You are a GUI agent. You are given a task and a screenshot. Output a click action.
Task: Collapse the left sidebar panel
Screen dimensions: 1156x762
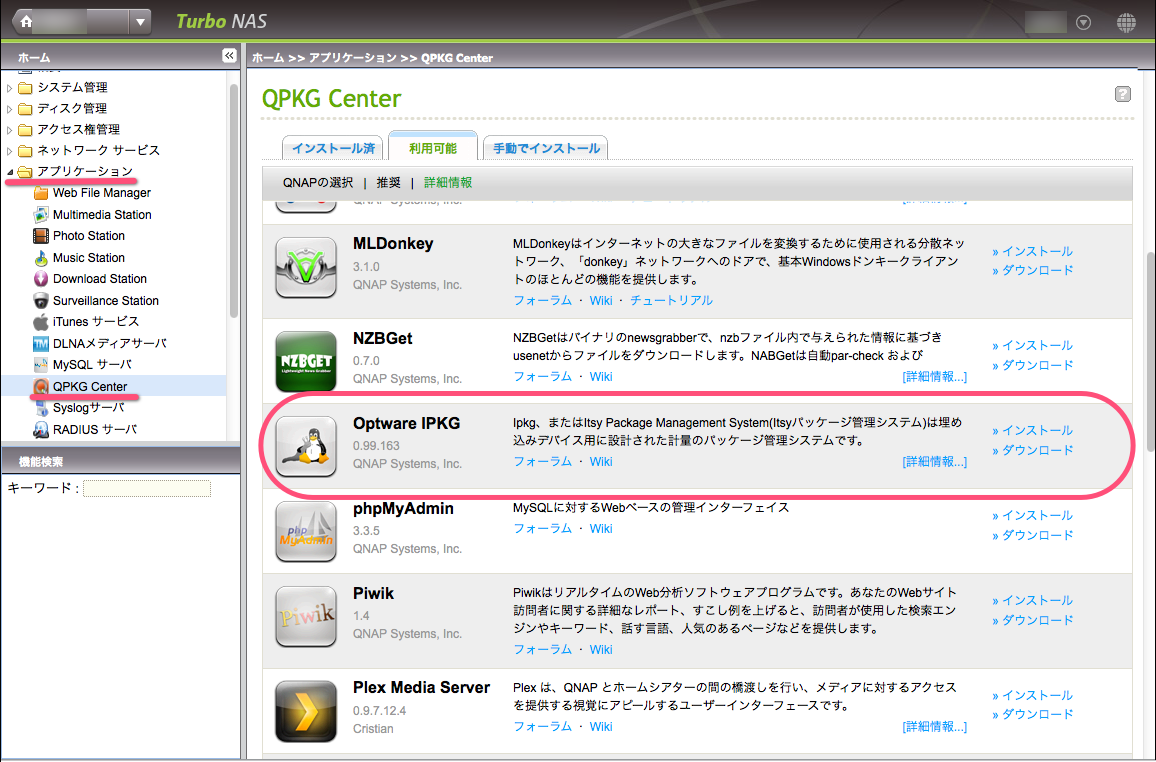[x=229, y=55]
